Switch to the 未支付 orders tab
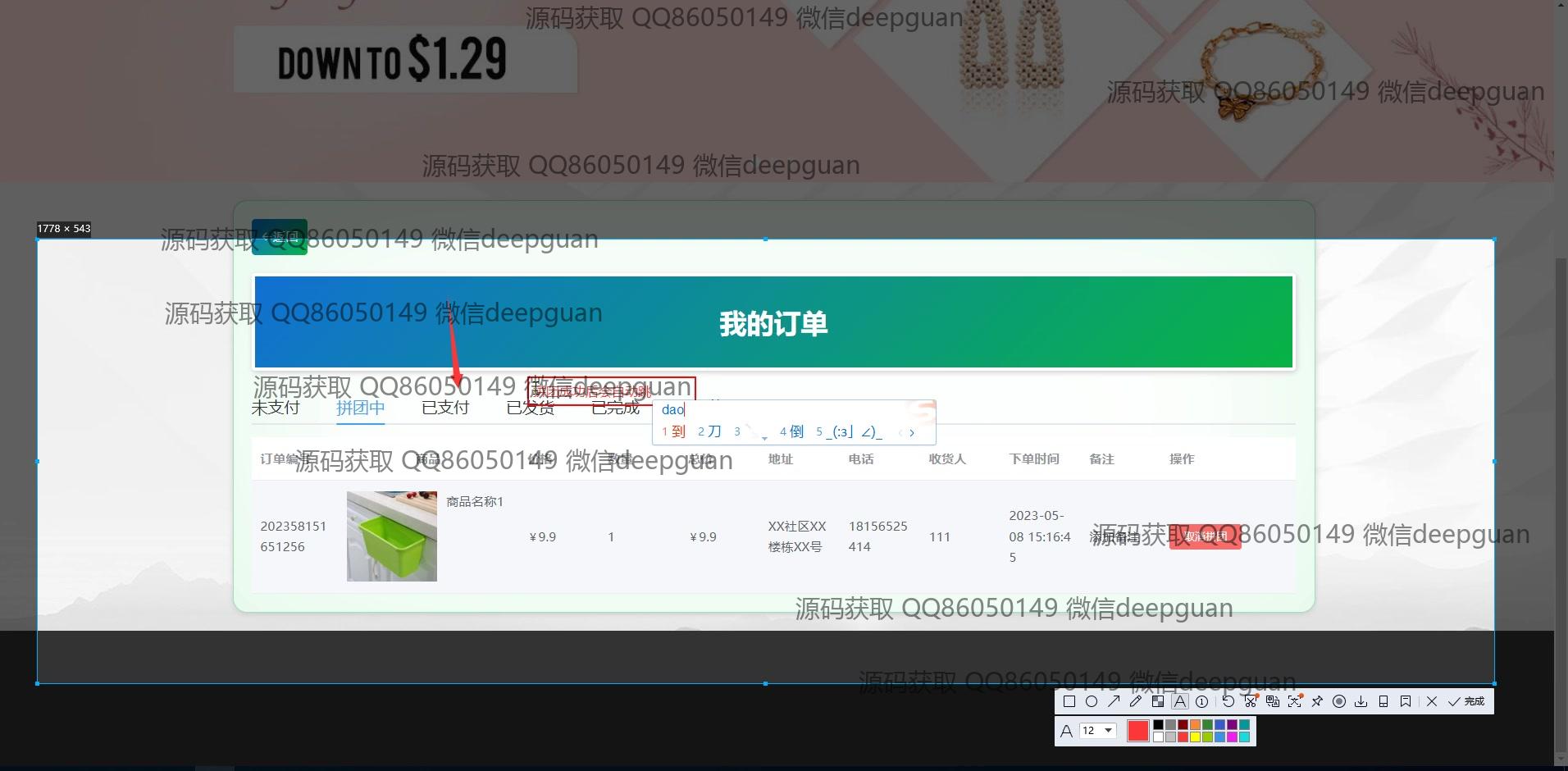 point(276,408)
